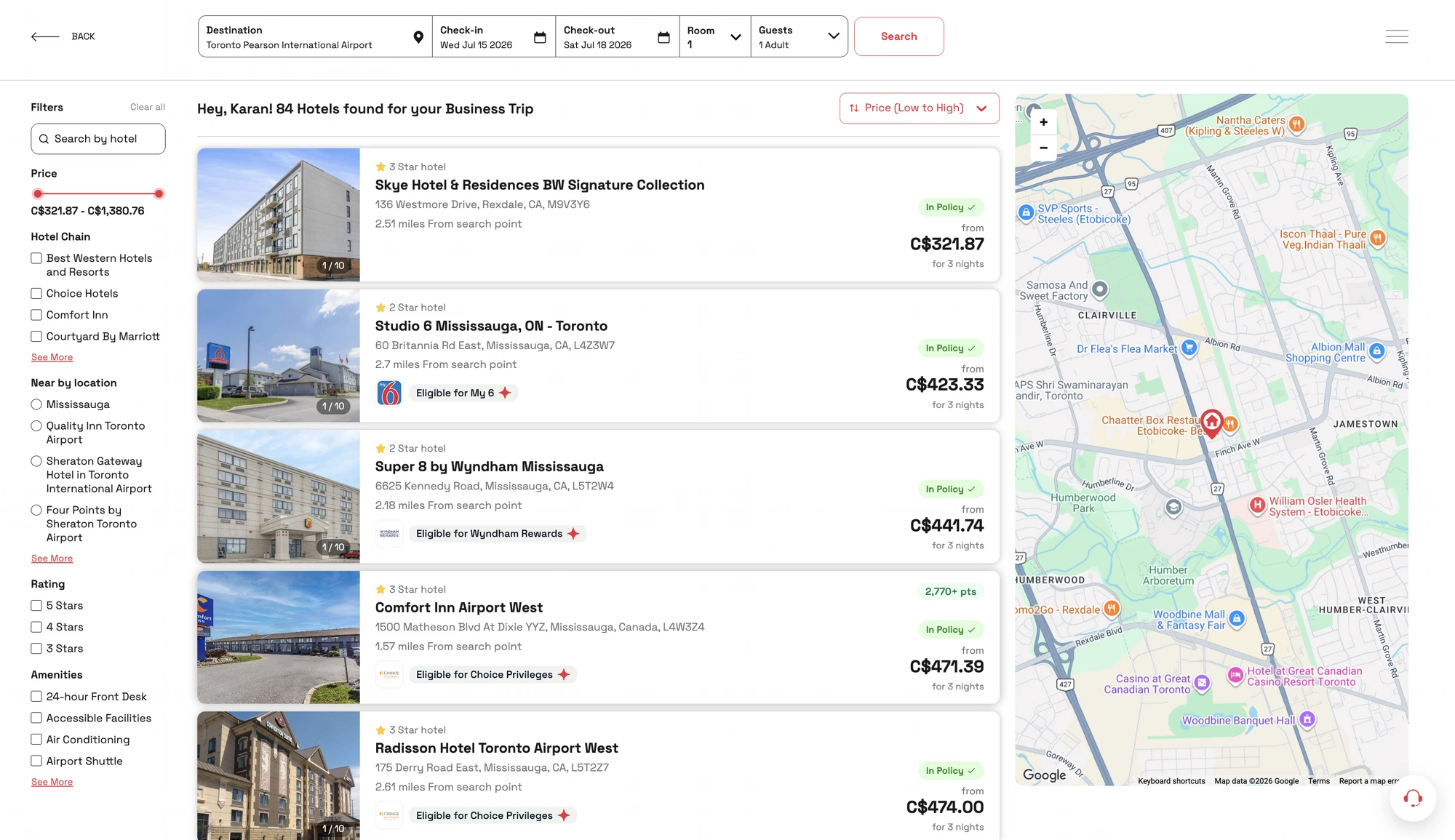Expand See More under Amenities

coord(52,782)
